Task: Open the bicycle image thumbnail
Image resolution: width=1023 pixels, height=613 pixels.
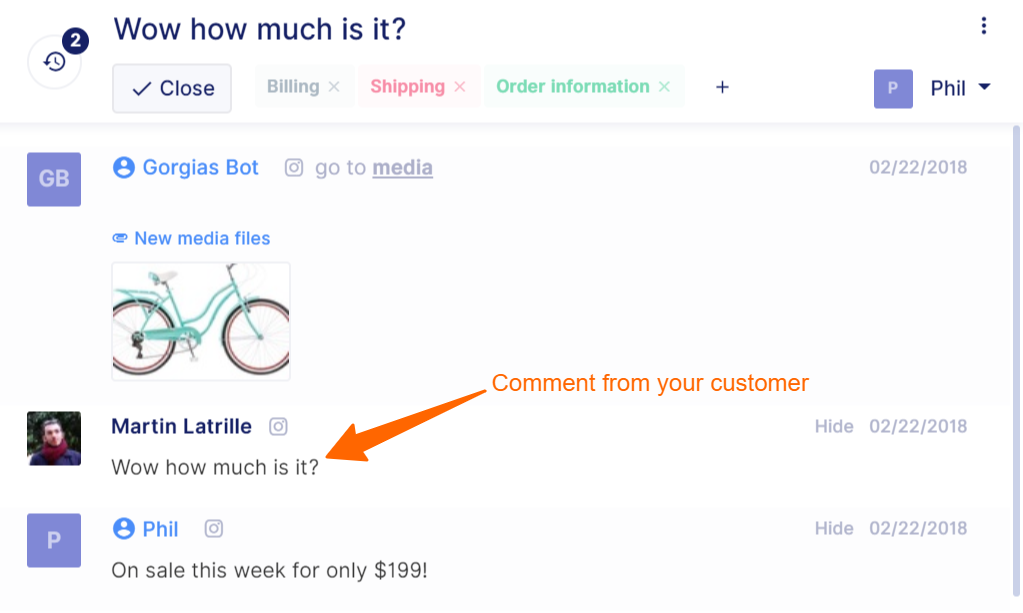Action: pos(201,321)
